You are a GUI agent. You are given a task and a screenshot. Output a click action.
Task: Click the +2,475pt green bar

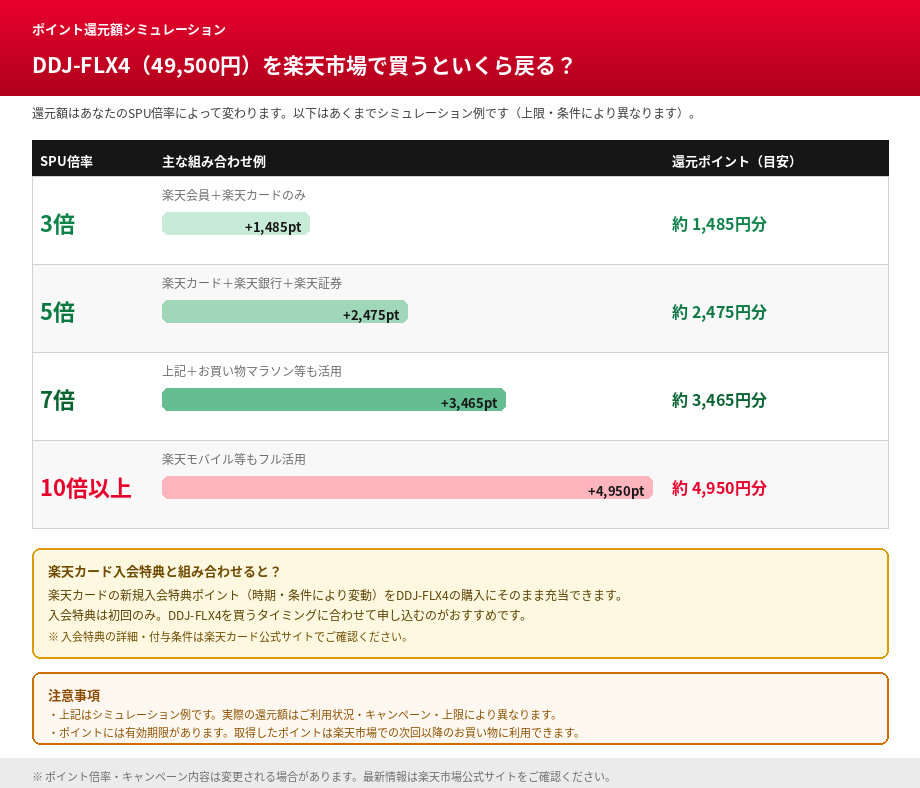[x=285, y=312]
